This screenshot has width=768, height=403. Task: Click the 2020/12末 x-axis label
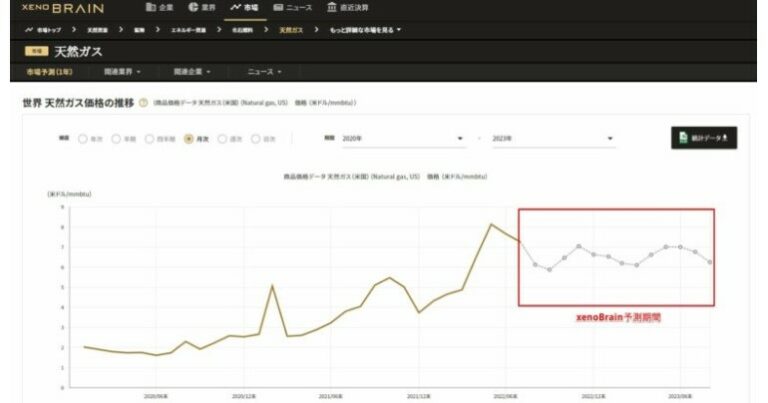[243, 396]
